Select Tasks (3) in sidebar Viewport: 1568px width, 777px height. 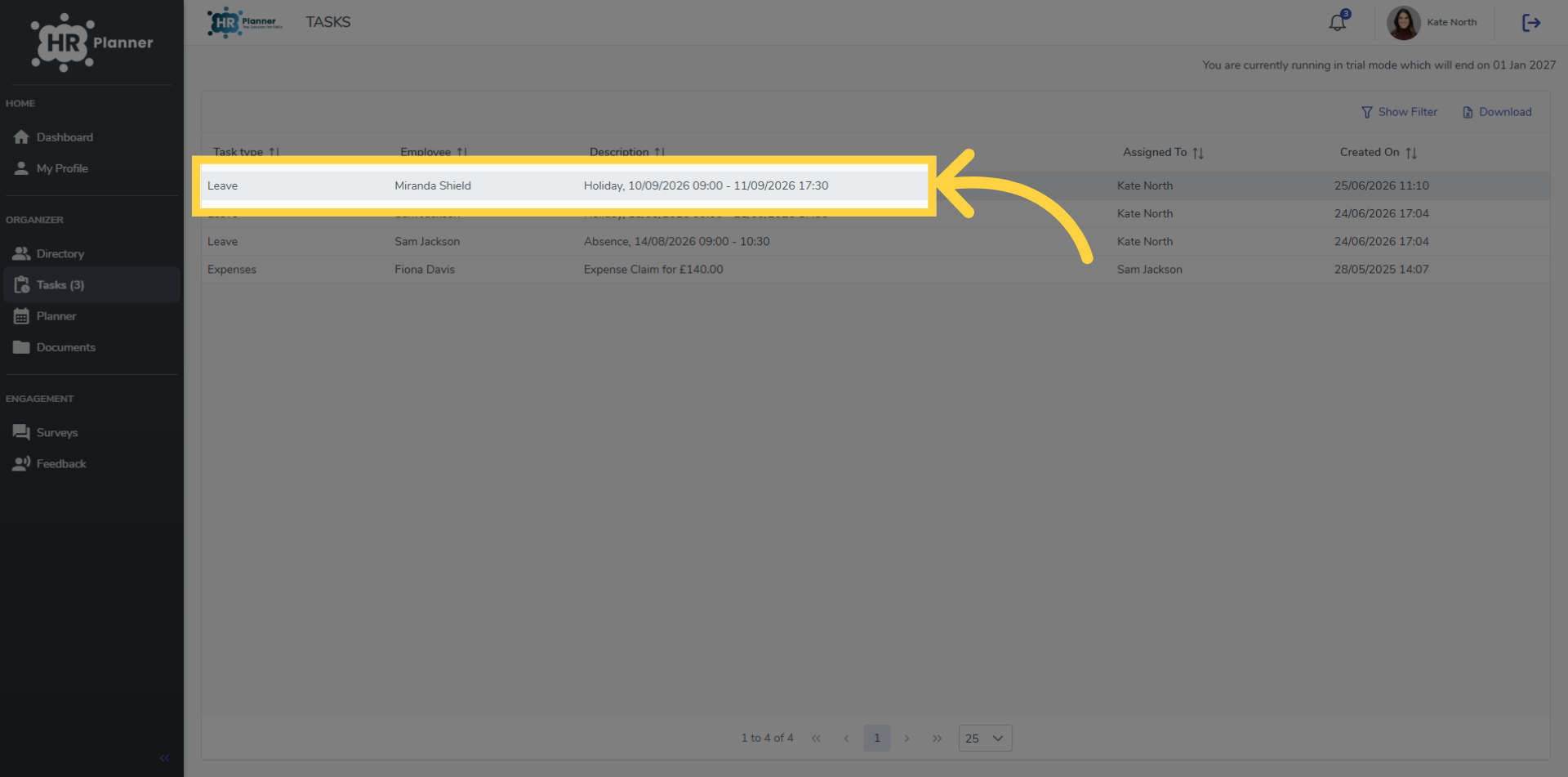pyautogui.click(x=91, y=284)
